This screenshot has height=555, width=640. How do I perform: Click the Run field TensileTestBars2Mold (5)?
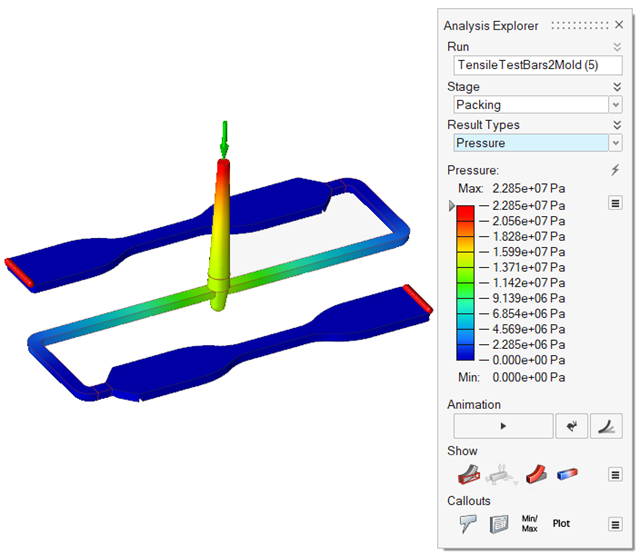click(535, 65)
